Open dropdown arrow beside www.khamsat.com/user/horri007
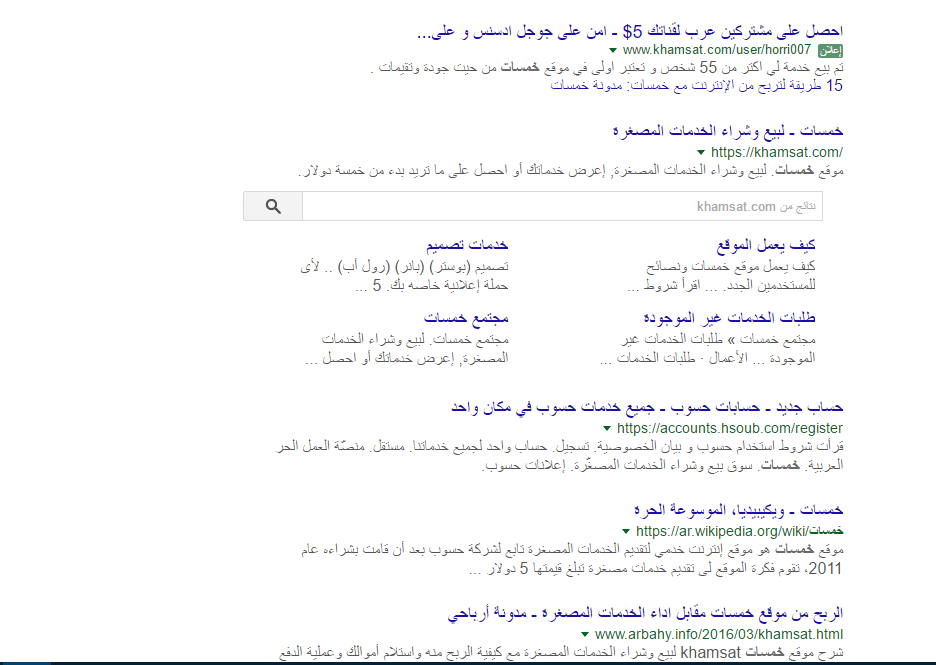 612,50
